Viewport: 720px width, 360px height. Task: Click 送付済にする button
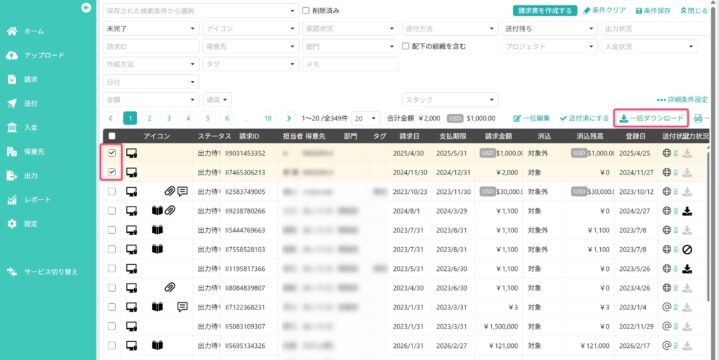point(585,118)
